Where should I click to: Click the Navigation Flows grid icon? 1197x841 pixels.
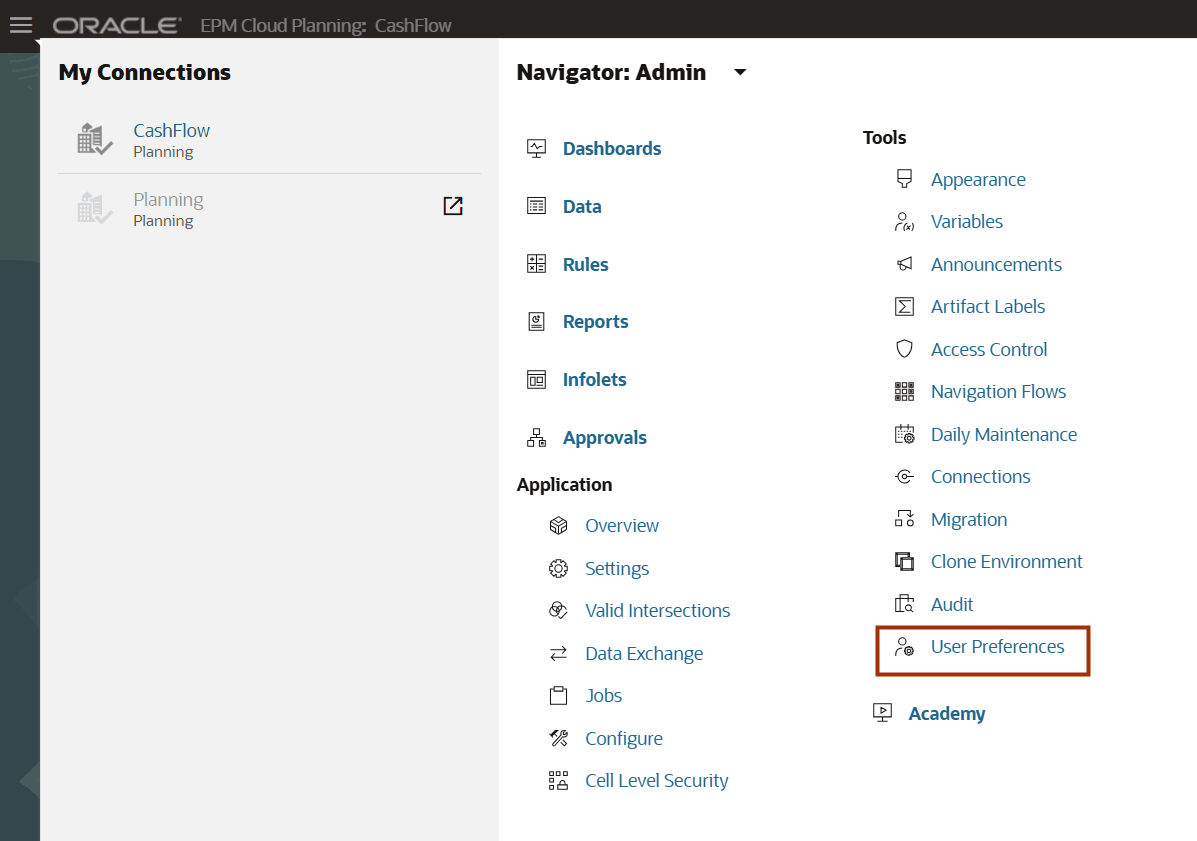[905, 392]
